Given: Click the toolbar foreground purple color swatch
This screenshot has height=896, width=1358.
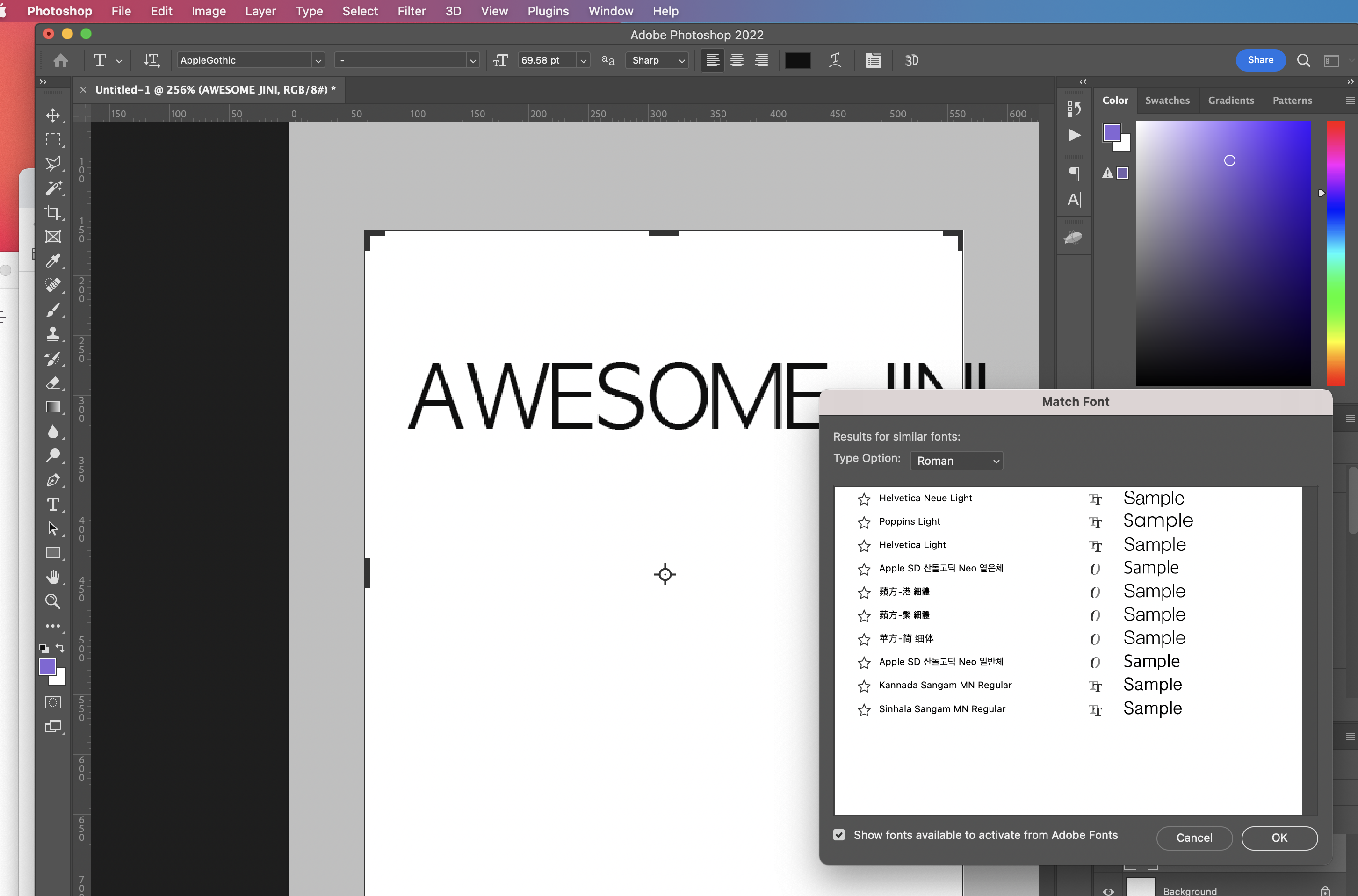Looking at the screenshot, I should click(x=47, y=666).
